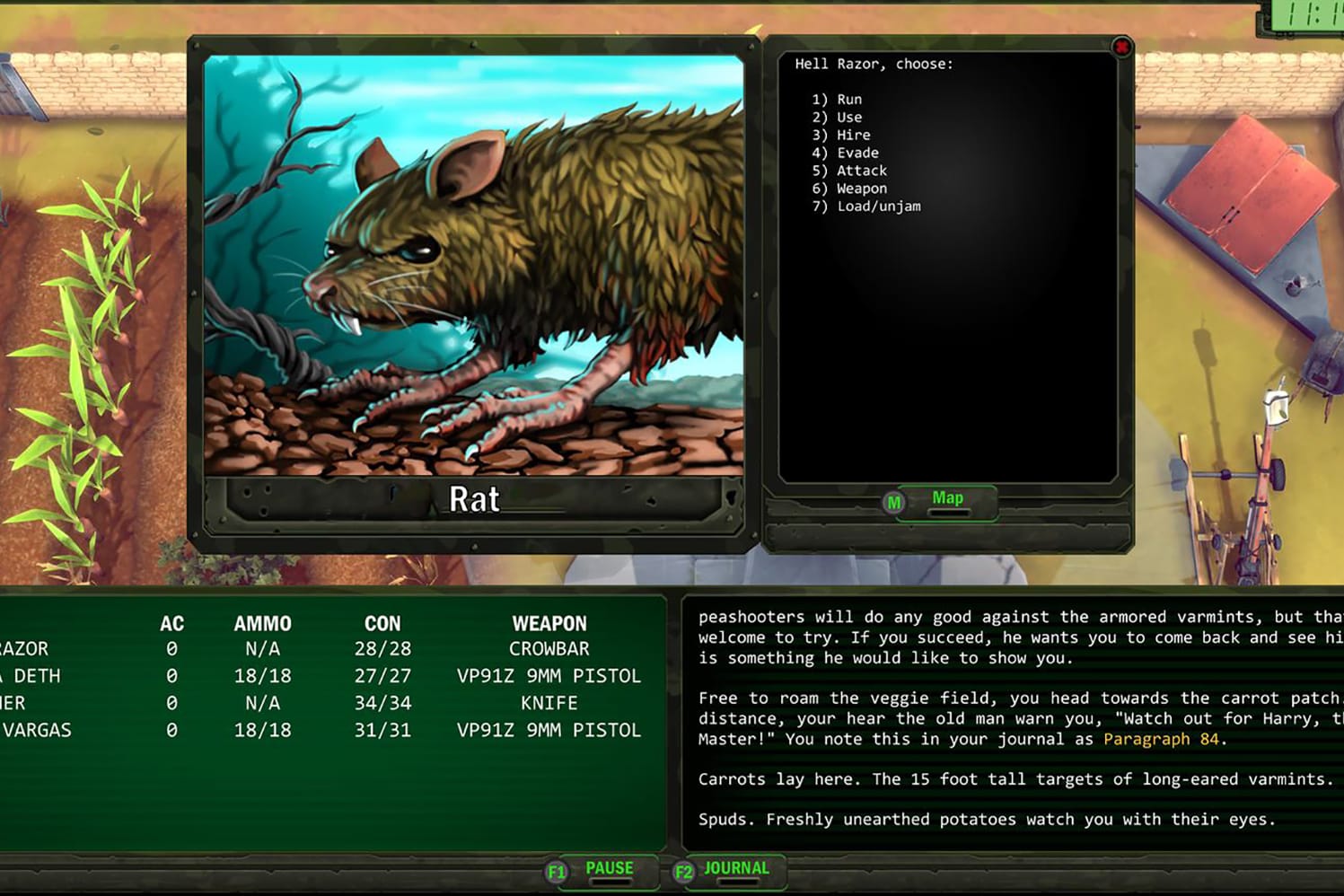Choose the Use combat option
1344x896 pixels.
(x=837, y=118)
